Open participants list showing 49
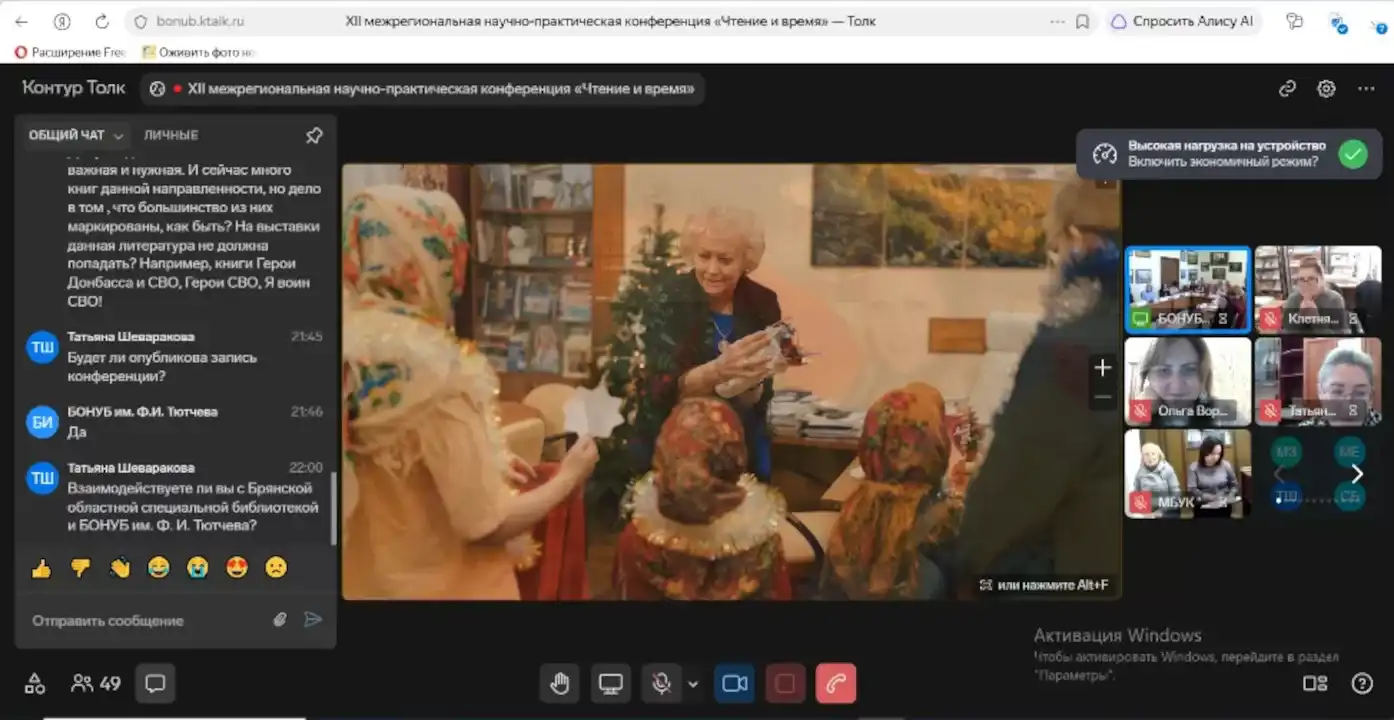Image resolution: width=1394 pixels, height=720 pixels. (96, 684)
